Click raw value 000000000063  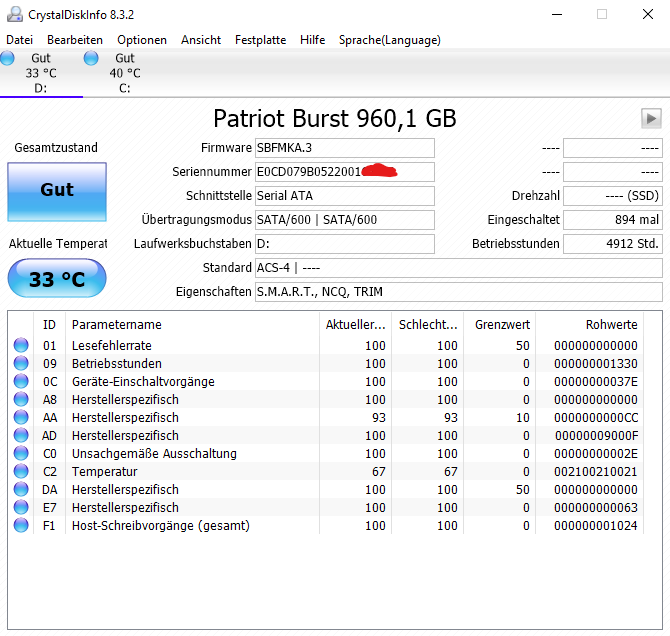coord(596,507)
